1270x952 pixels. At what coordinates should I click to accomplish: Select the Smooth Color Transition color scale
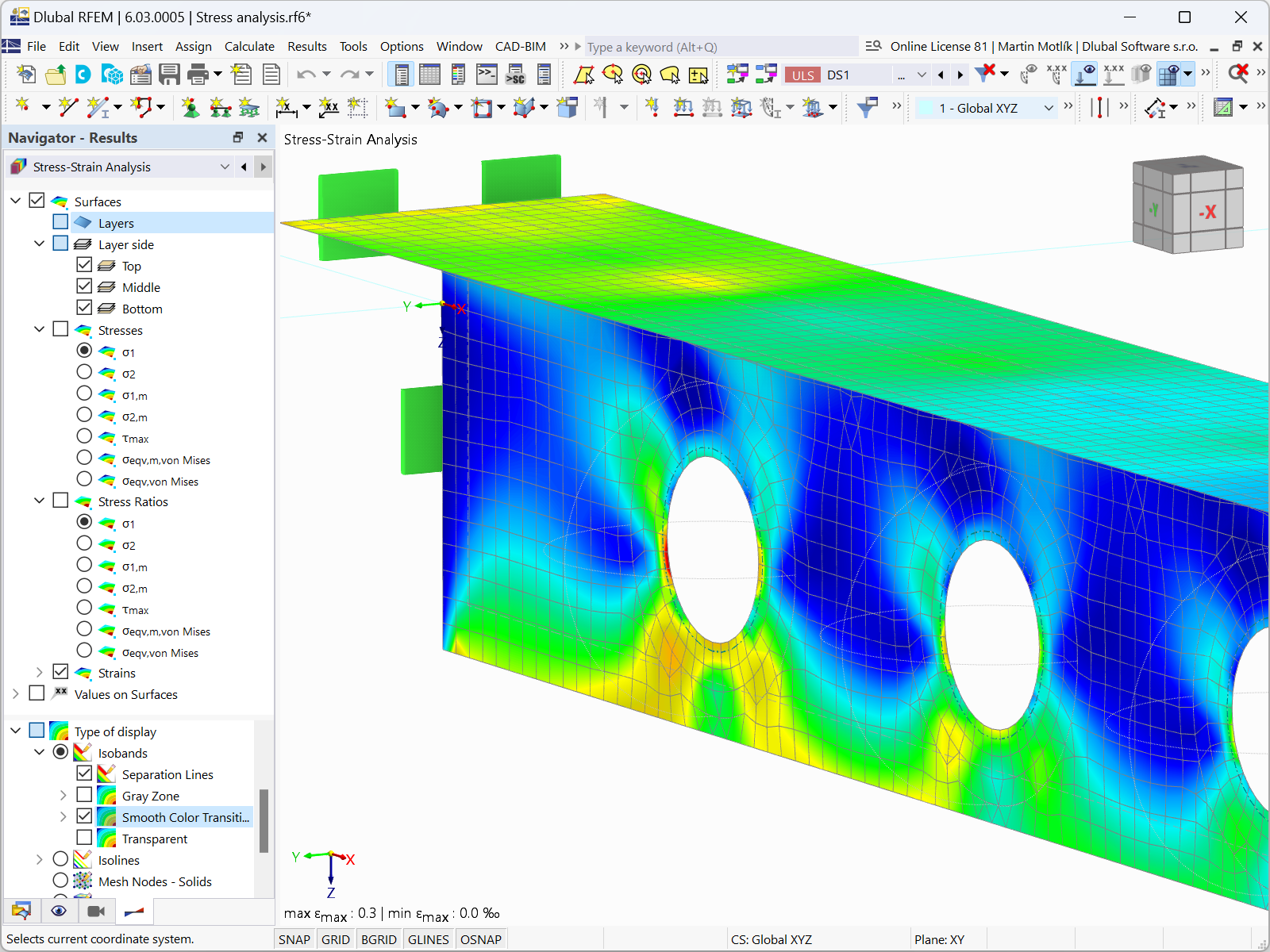pos(184,816)
